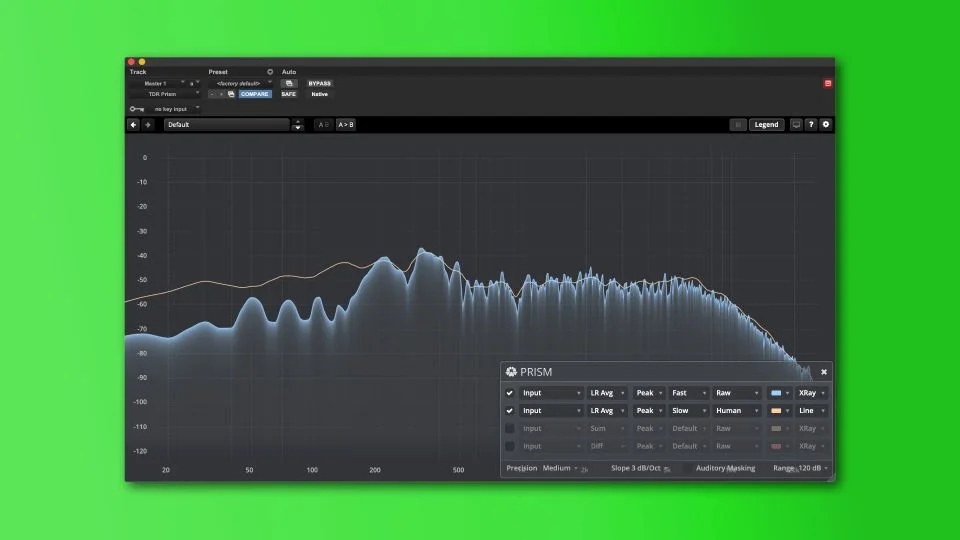
Task: Click the '-60' dB axis label
Action: pos(142,304)
